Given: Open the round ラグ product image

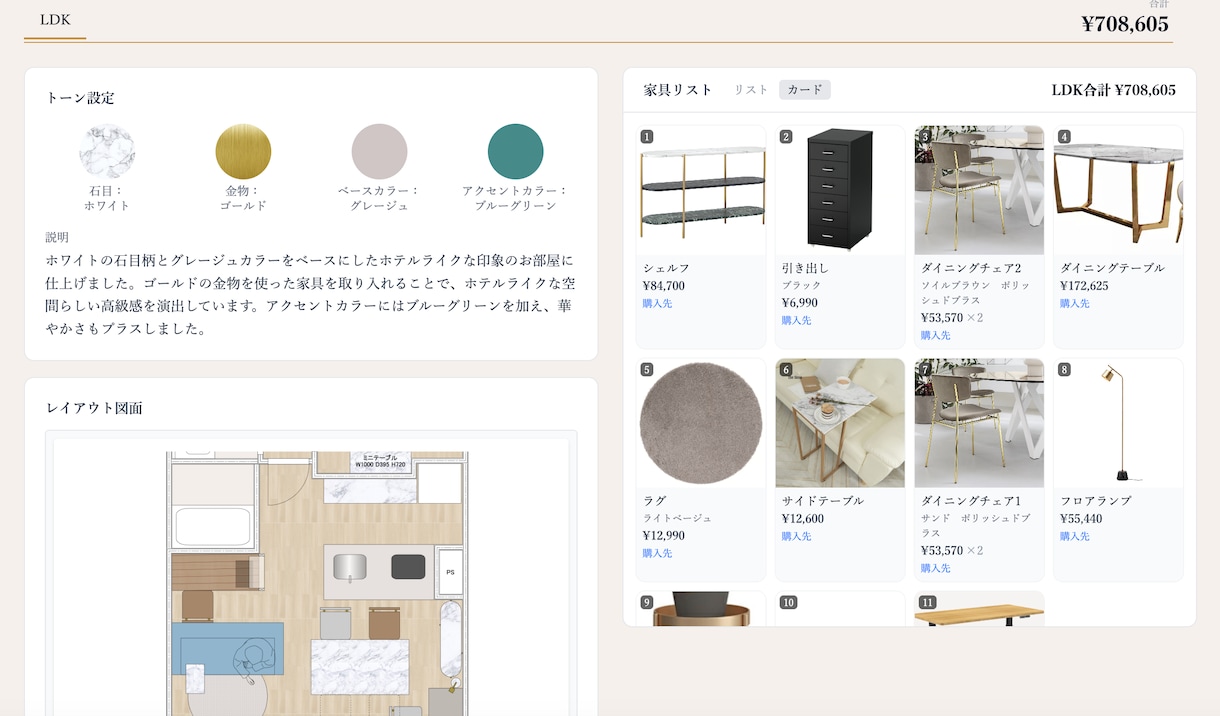Looking at the screenshot, I should (701, 423).
